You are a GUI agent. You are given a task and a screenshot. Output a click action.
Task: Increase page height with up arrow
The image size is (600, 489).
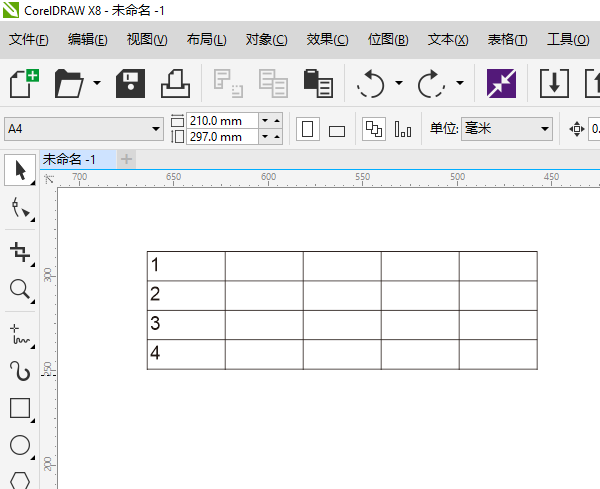[277, 137]
